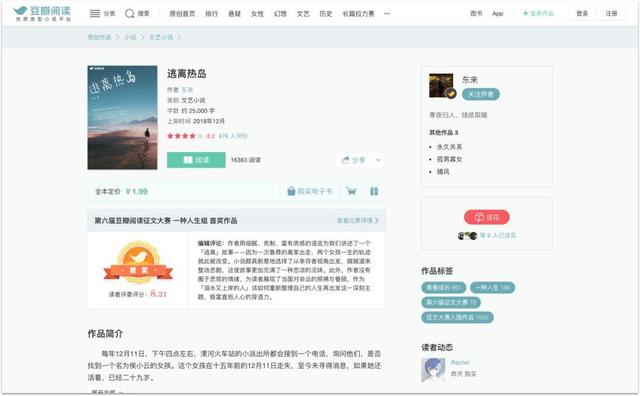
Task: Click the 作品简介 heading
Action: (x=105, y=334)
